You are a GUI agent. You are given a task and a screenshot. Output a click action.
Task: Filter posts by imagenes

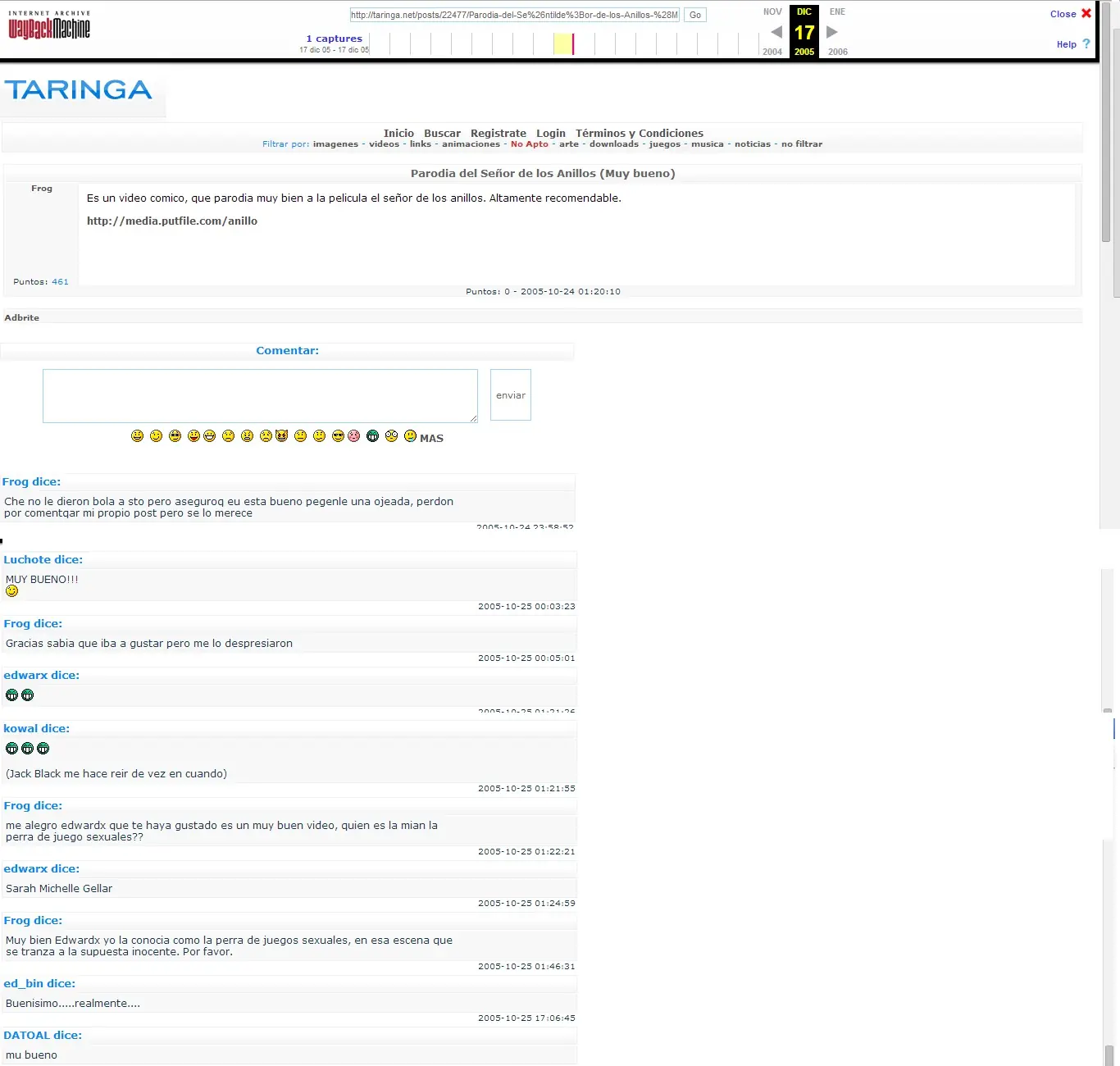(335, 144)
